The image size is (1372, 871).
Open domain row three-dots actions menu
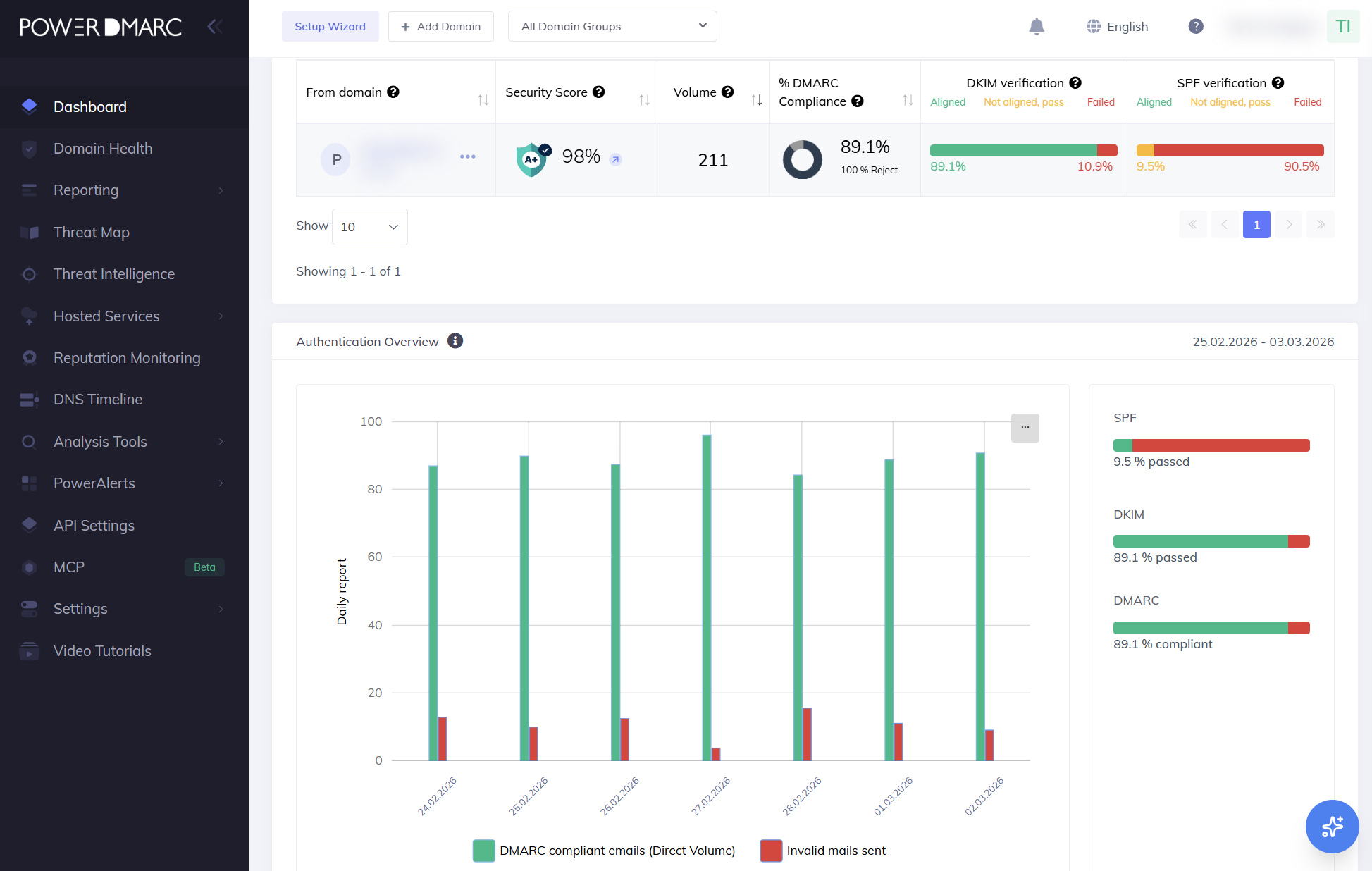point(467,156)
